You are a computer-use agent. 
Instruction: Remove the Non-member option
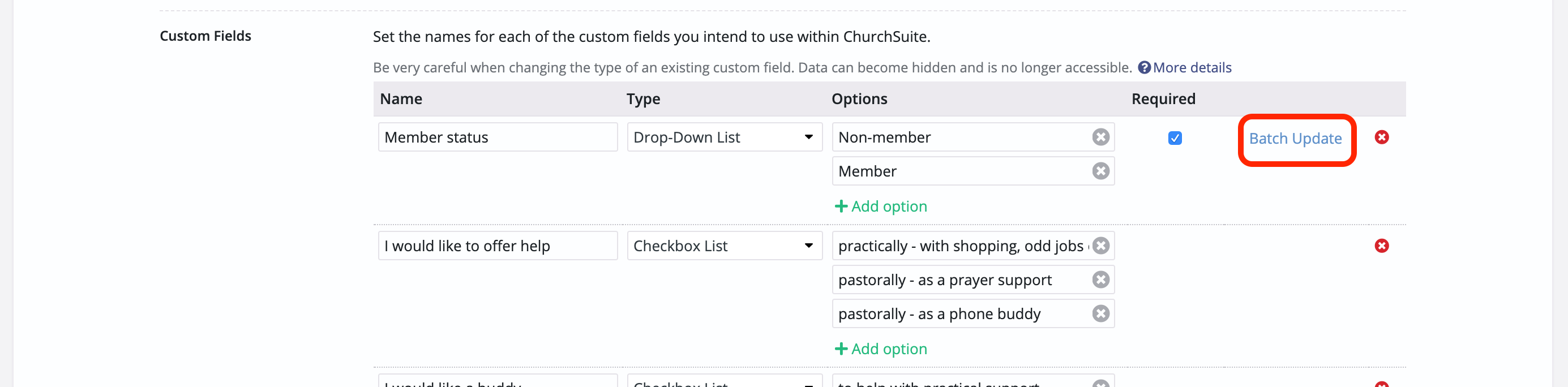tap(1100, 137)
